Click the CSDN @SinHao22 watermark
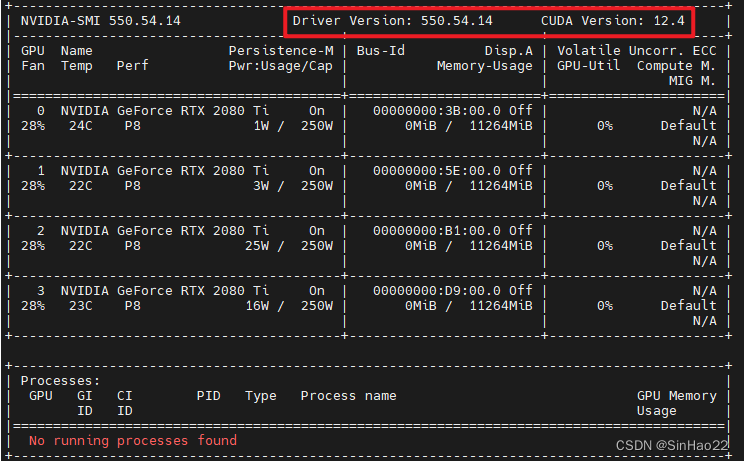 (671, 445)
